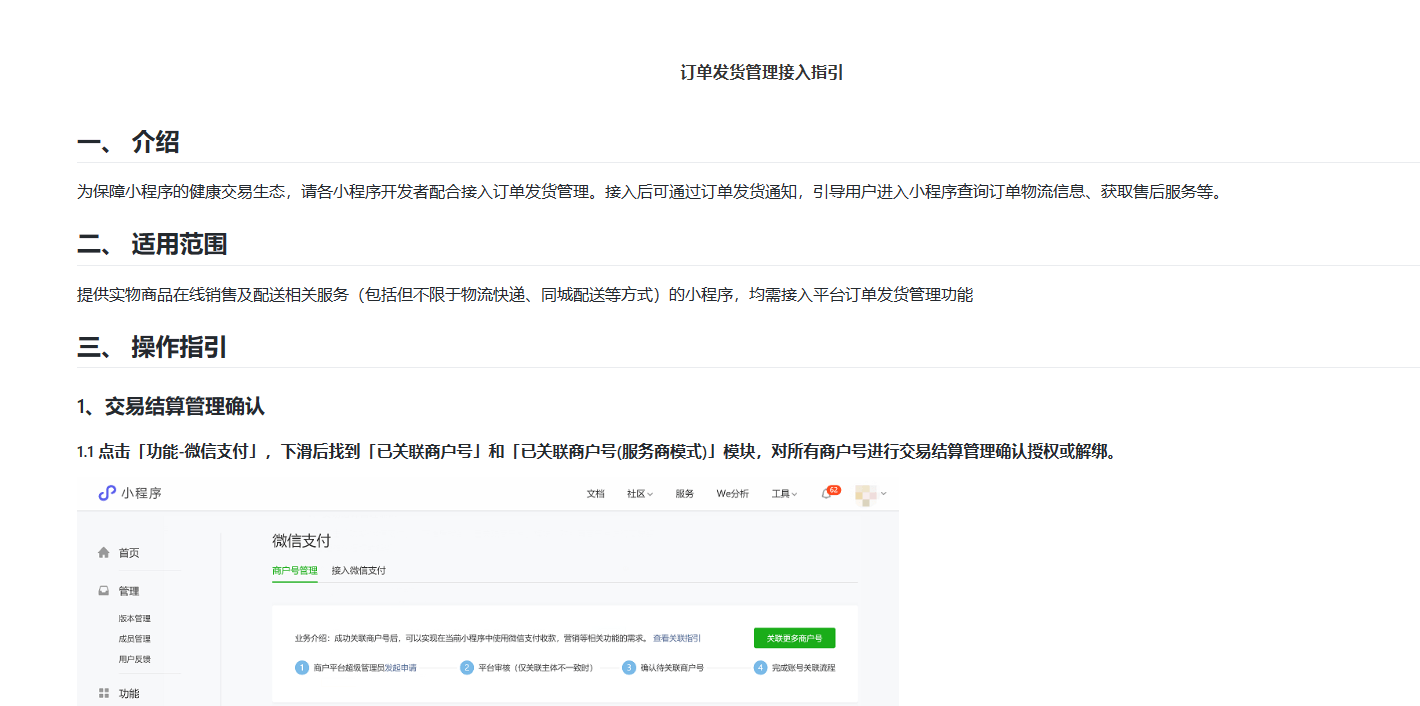
Task: Click the 二、适用范围 heading
Action: [x=152, y=244]
